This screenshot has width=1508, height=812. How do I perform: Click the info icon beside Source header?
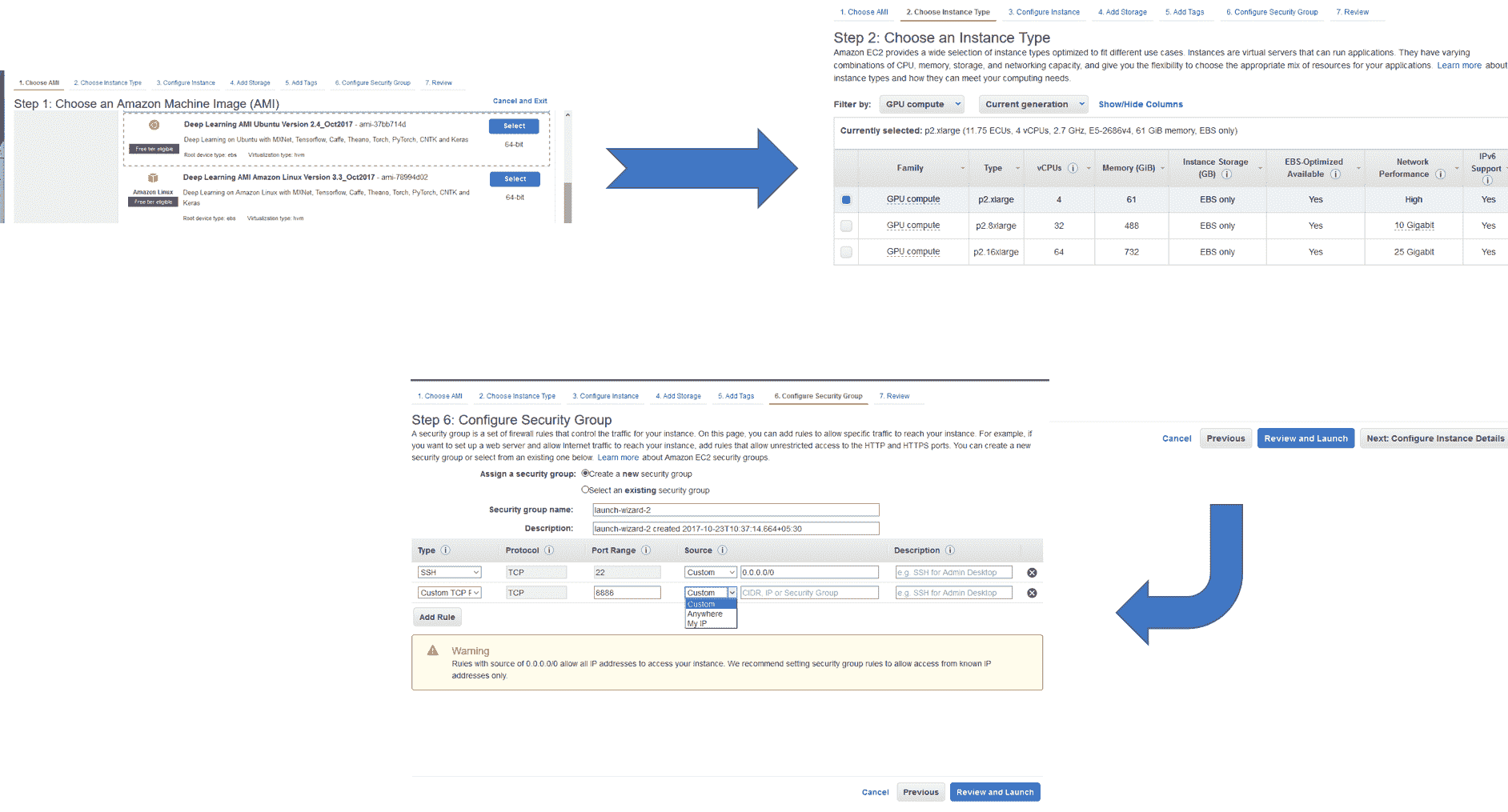click(x=722, y=550)
